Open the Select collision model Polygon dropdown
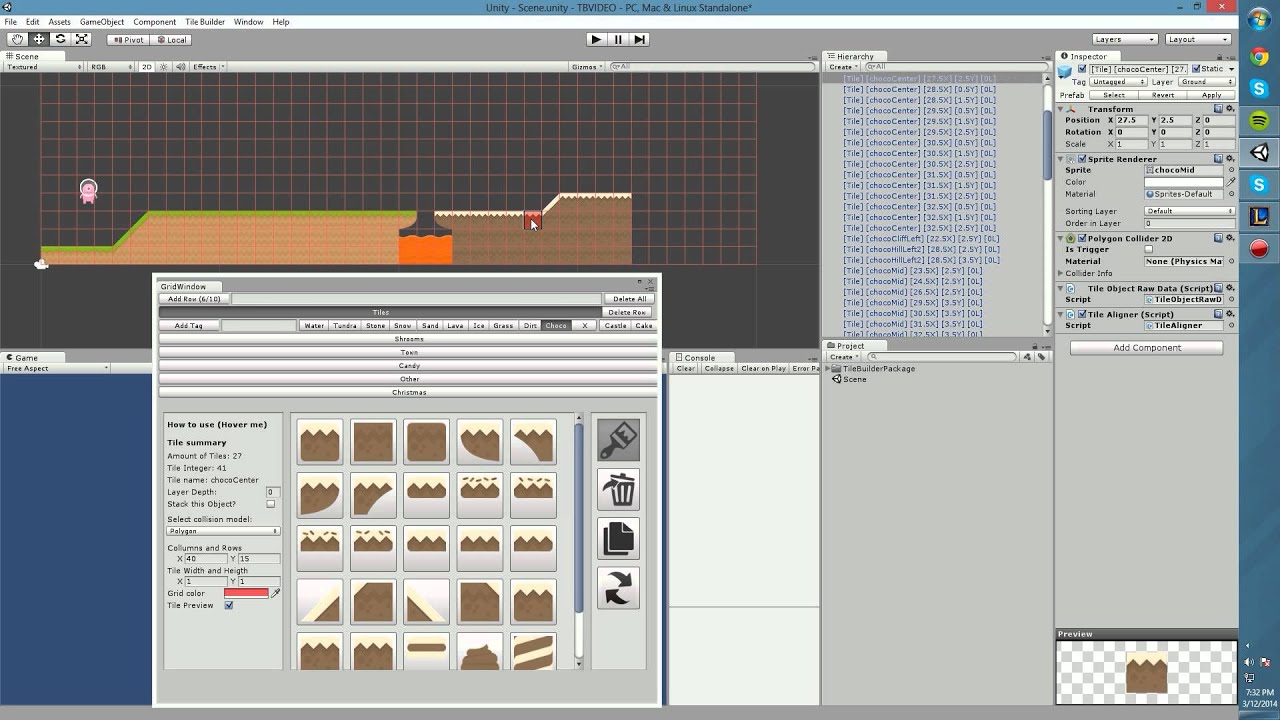Viewport: 1280px width, 720px height. [222, 531]
